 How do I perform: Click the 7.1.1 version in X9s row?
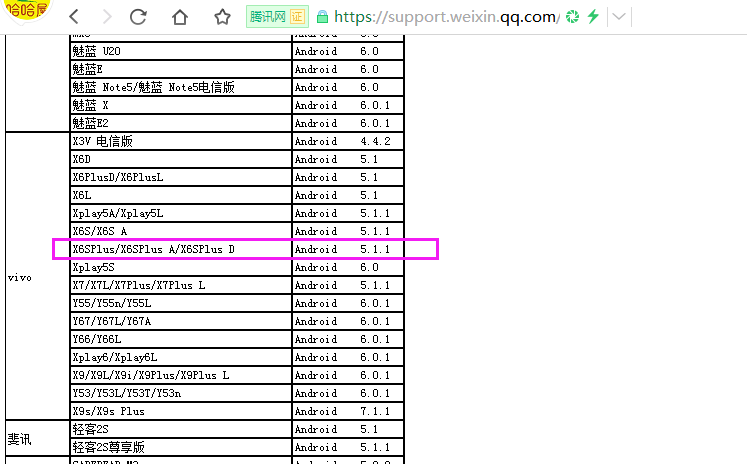click(375, 412)
